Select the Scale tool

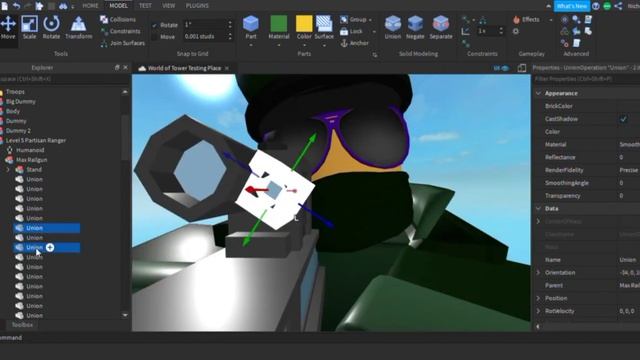pos(29,28)
